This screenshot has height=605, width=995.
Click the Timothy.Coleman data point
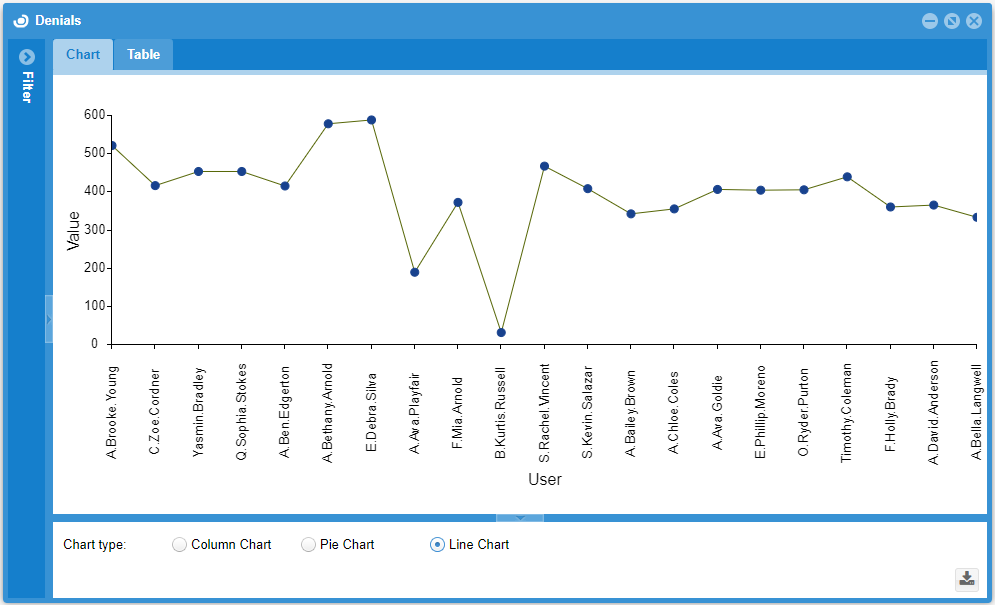847,176
